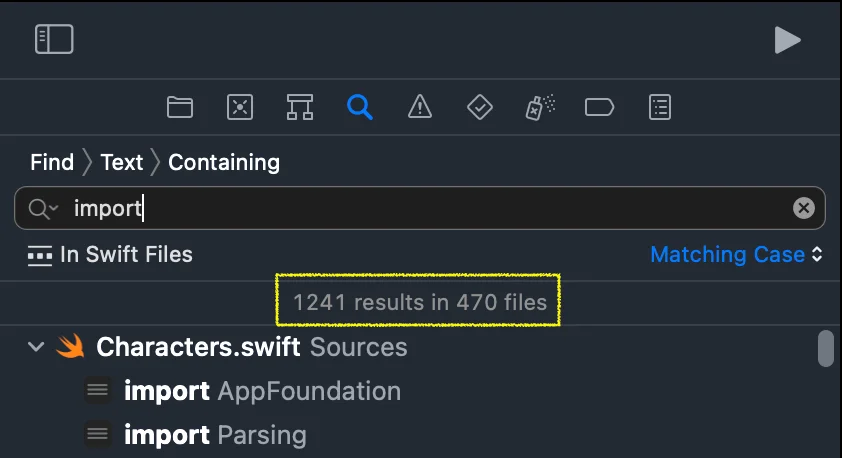Toggle Matching Case popup option
842x458 pixels.
pos(735,255)
